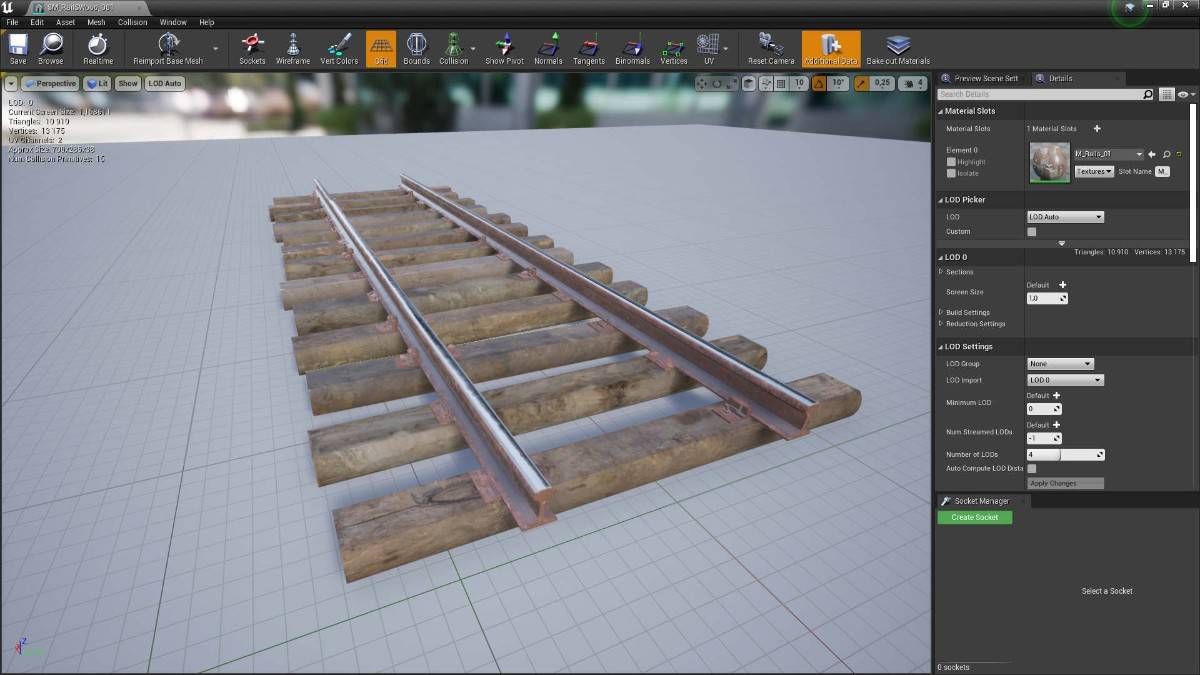Add a new material slot
The image size is (1200, 675).
[1097, 129]
